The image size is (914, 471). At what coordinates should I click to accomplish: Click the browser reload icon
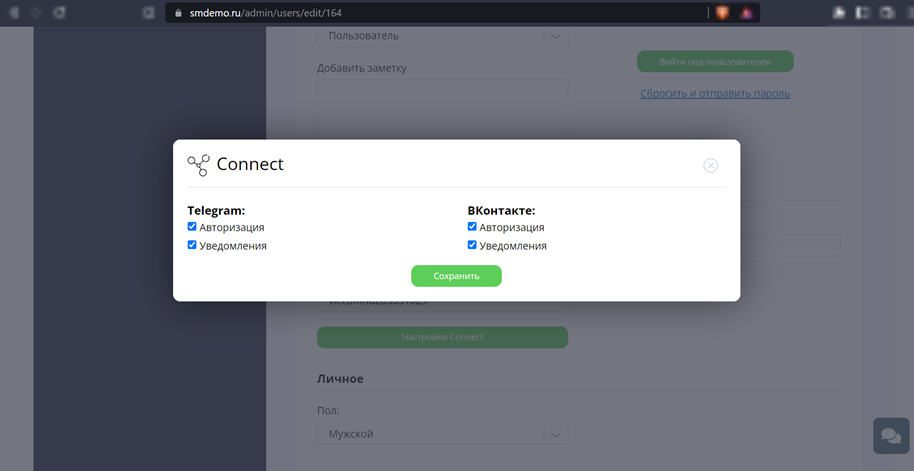click(x=58, y=12)
